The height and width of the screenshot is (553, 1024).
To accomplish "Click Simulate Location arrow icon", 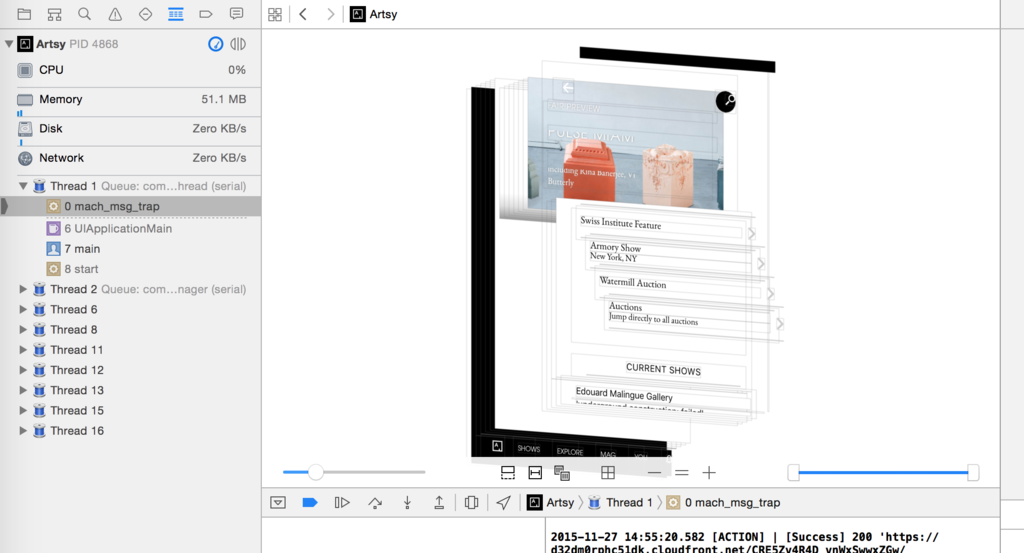I will click(504, 503).
